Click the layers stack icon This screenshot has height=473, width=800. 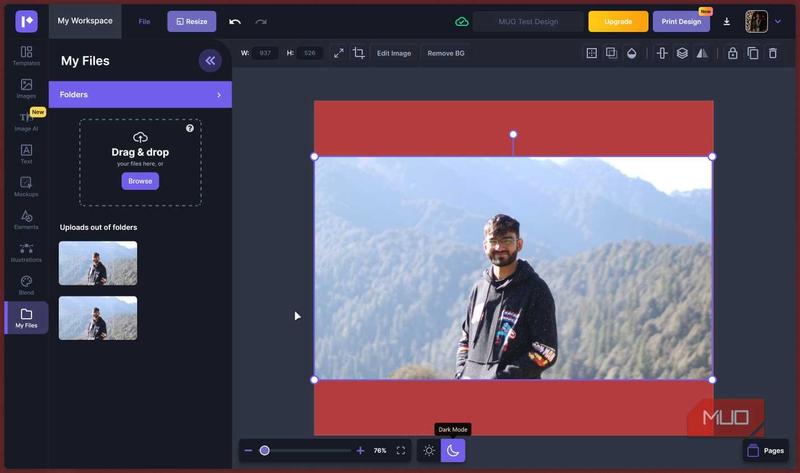[682, 53]
